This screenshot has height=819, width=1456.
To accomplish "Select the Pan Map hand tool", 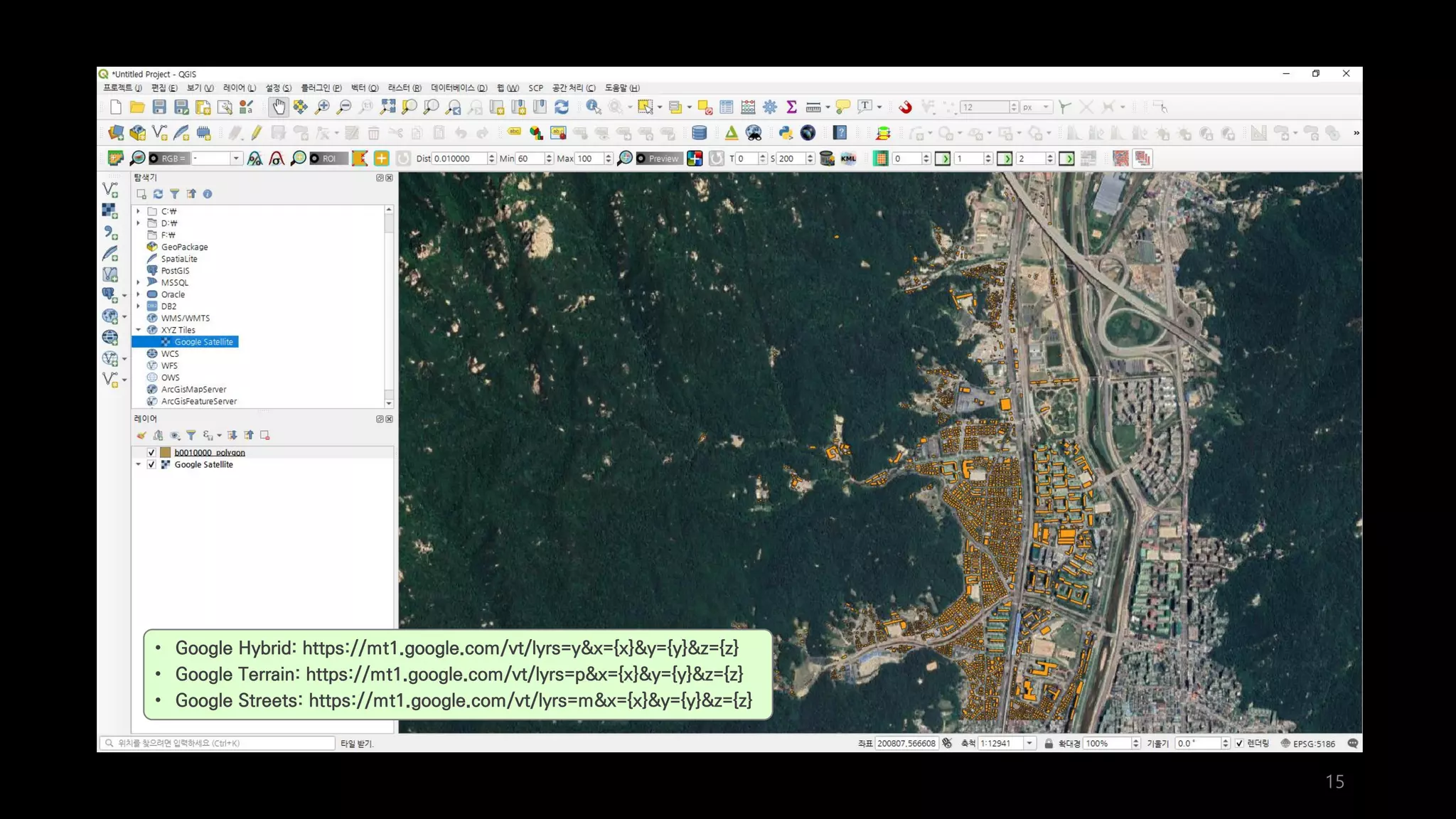I will (x=278, y=107).
